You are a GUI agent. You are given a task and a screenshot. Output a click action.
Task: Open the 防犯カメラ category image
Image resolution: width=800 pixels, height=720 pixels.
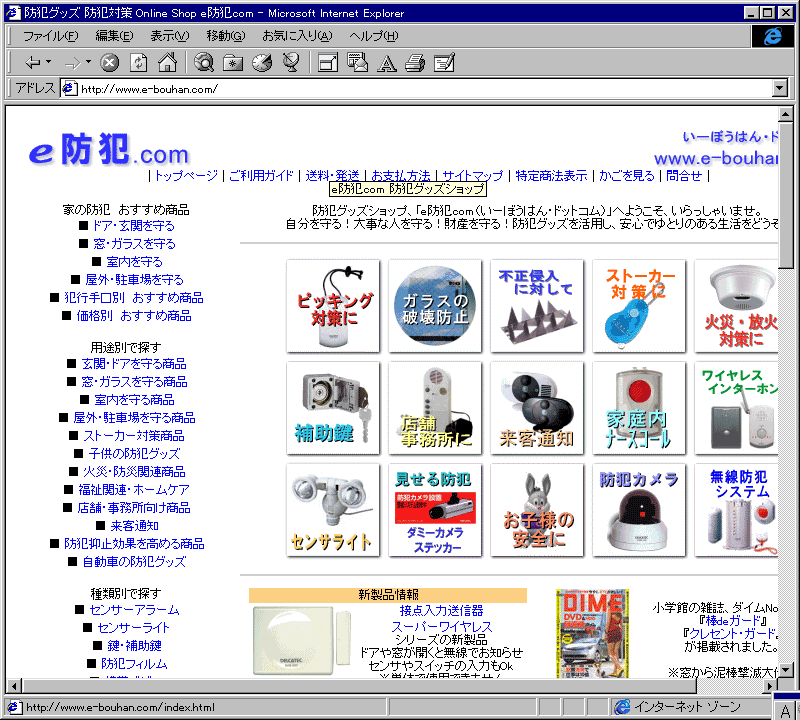coord(639,510)
